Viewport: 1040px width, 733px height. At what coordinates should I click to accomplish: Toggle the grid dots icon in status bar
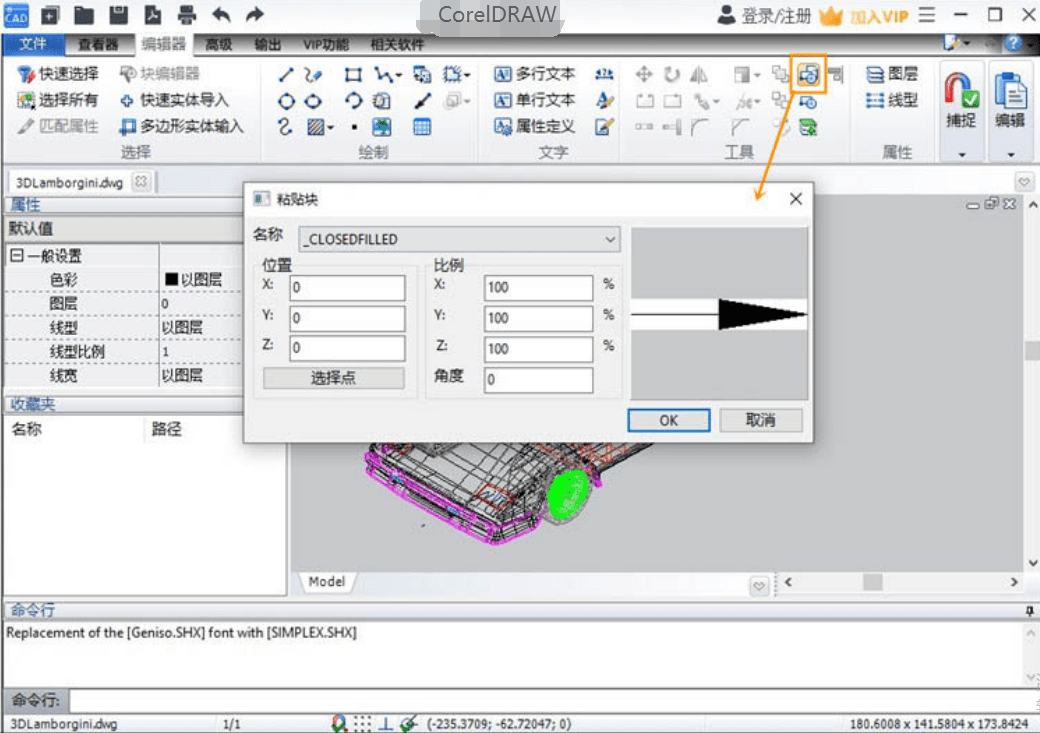coord(363,723)
